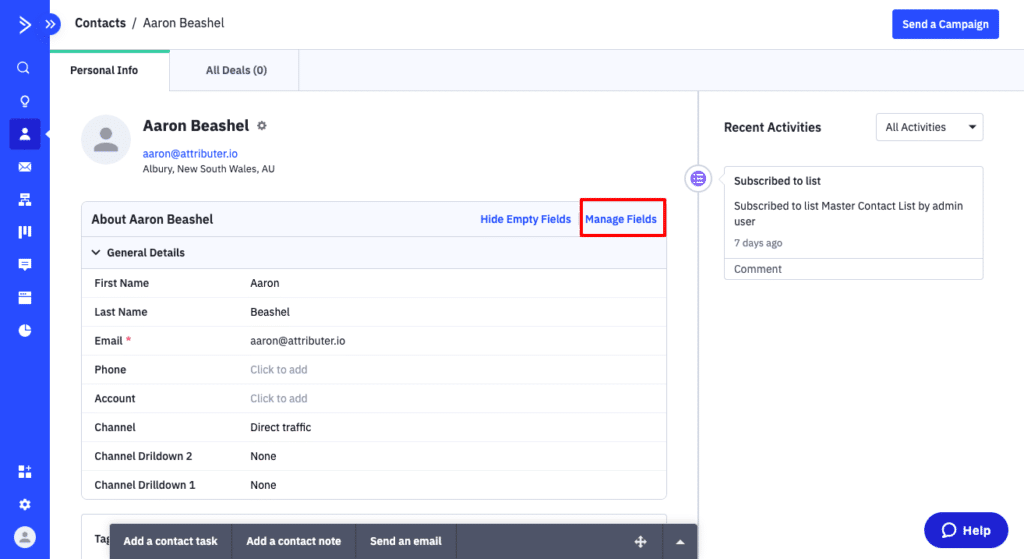1024x559 pixels.
Task: Open Deals pipeline bars icon in sidebar
Action: tap(25, 232)
